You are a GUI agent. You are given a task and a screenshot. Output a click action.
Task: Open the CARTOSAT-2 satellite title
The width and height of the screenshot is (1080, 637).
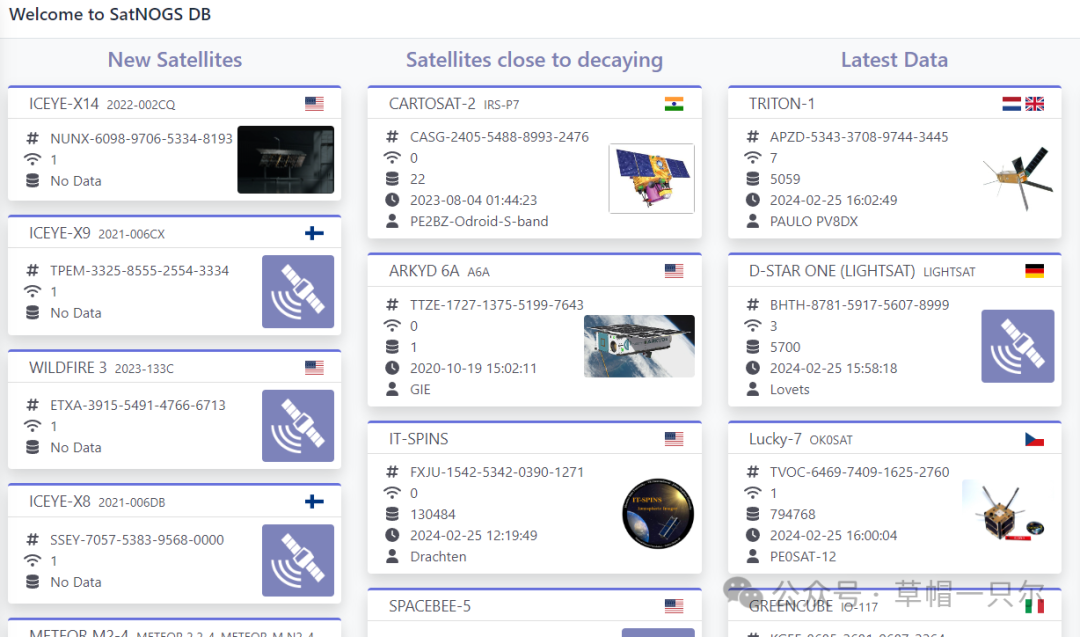(x=432, y=104)
